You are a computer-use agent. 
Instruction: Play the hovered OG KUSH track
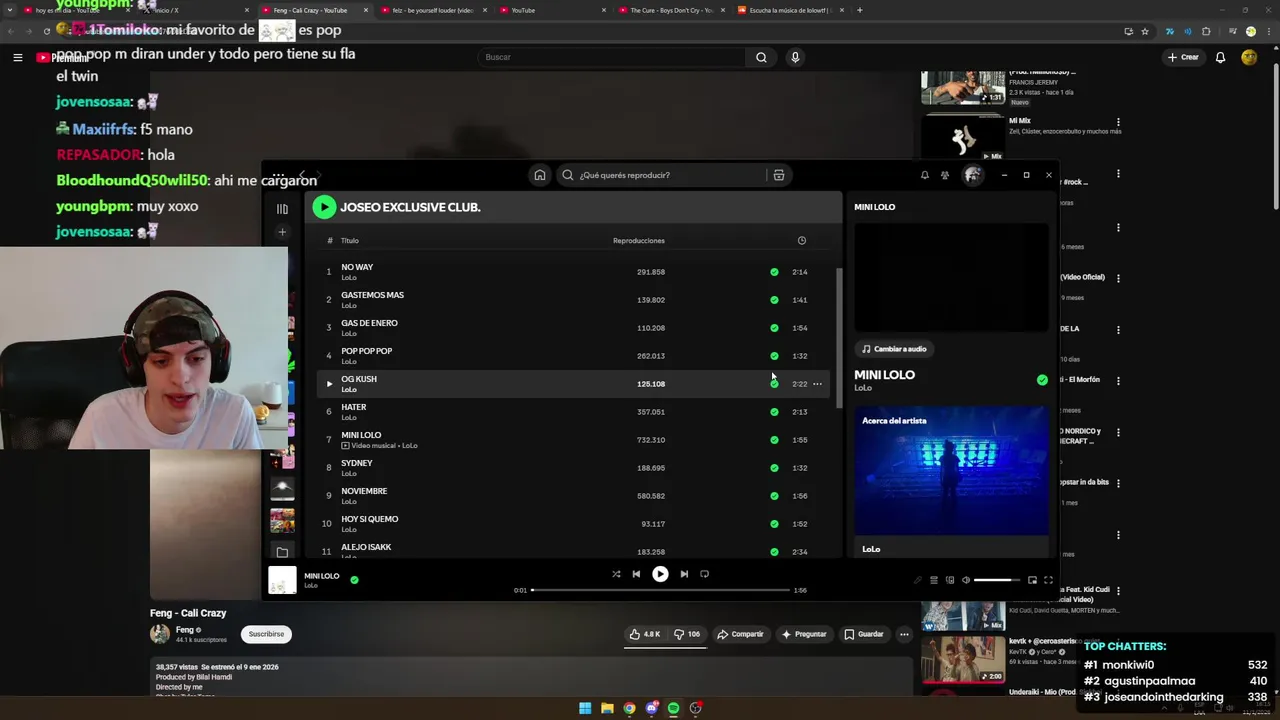point(329,384)
